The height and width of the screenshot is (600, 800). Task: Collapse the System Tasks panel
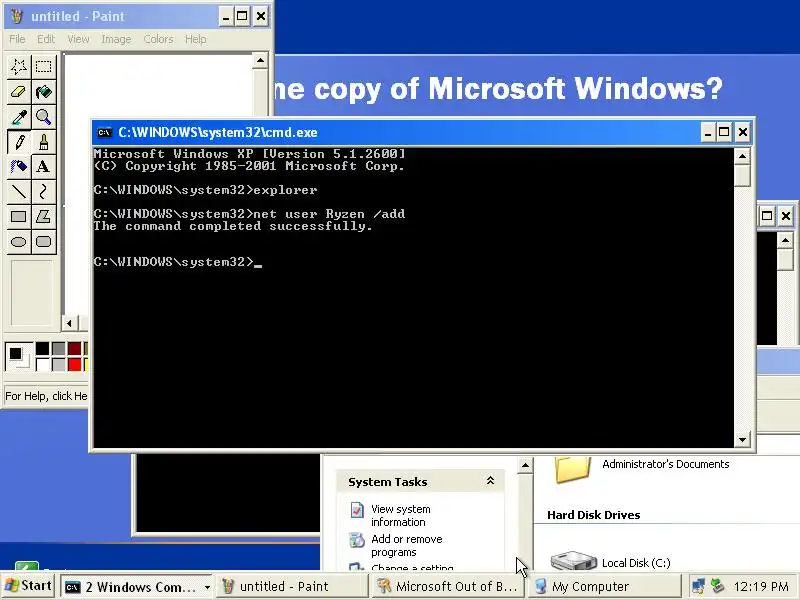coord(490,481)
